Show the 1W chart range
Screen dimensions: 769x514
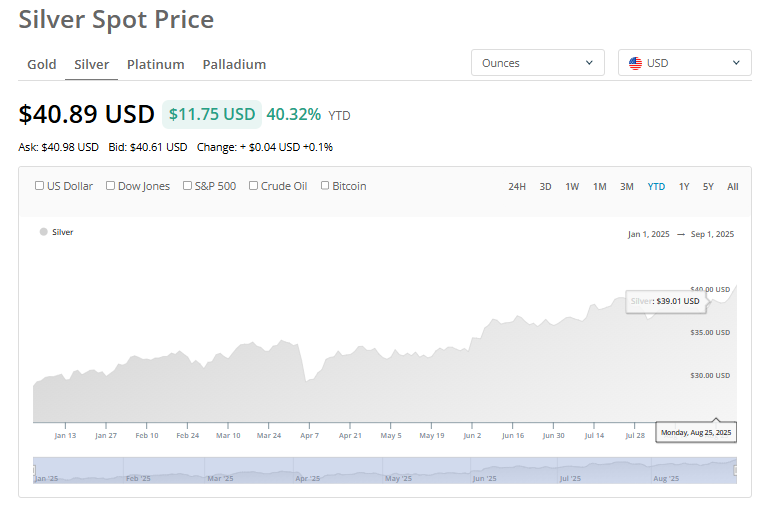point(572,187)
